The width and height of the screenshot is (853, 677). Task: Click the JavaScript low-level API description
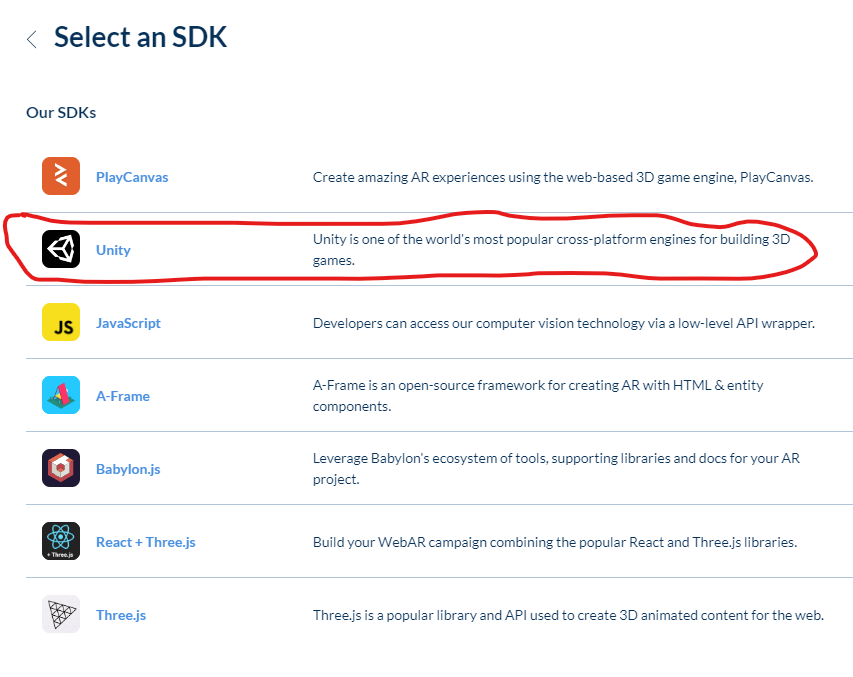(x=564, y=323)
